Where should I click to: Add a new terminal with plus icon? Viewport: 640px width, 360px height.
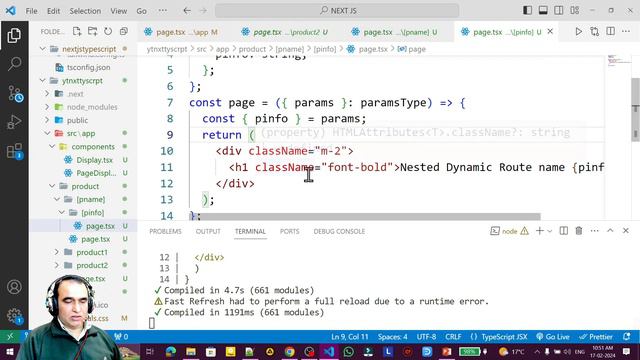[x=540, y=231]
